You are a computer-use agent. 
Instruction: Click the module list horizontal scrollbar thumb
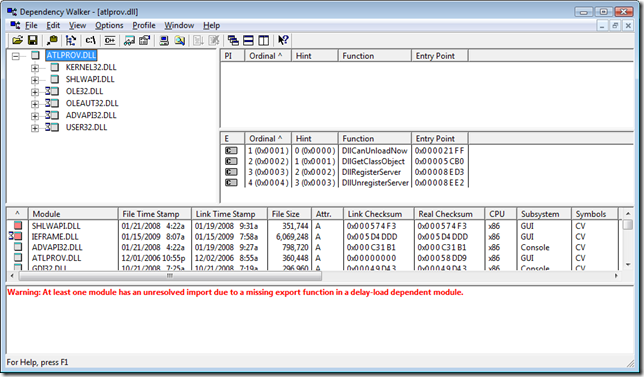(x=170, y=276)
